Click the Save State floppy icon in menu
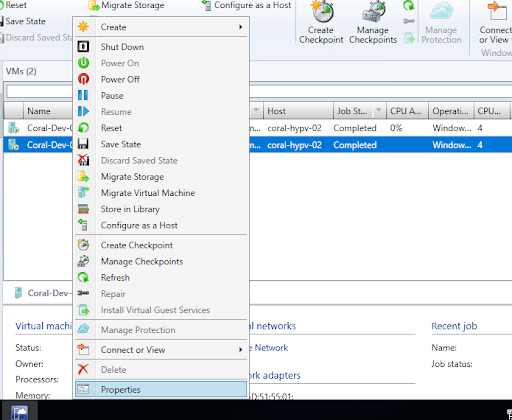Screen dimensions: 512x420 (83, 144)
